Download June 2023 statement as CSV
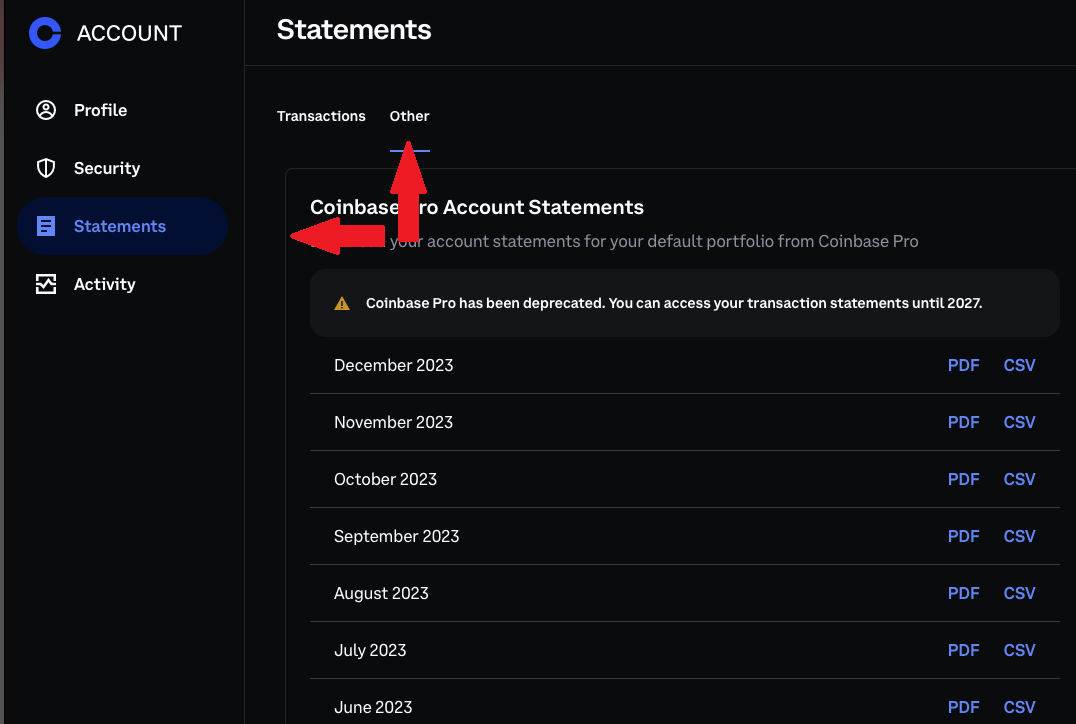The width and height of the screenshot is (1076, 724). [x=1019, y=707]
